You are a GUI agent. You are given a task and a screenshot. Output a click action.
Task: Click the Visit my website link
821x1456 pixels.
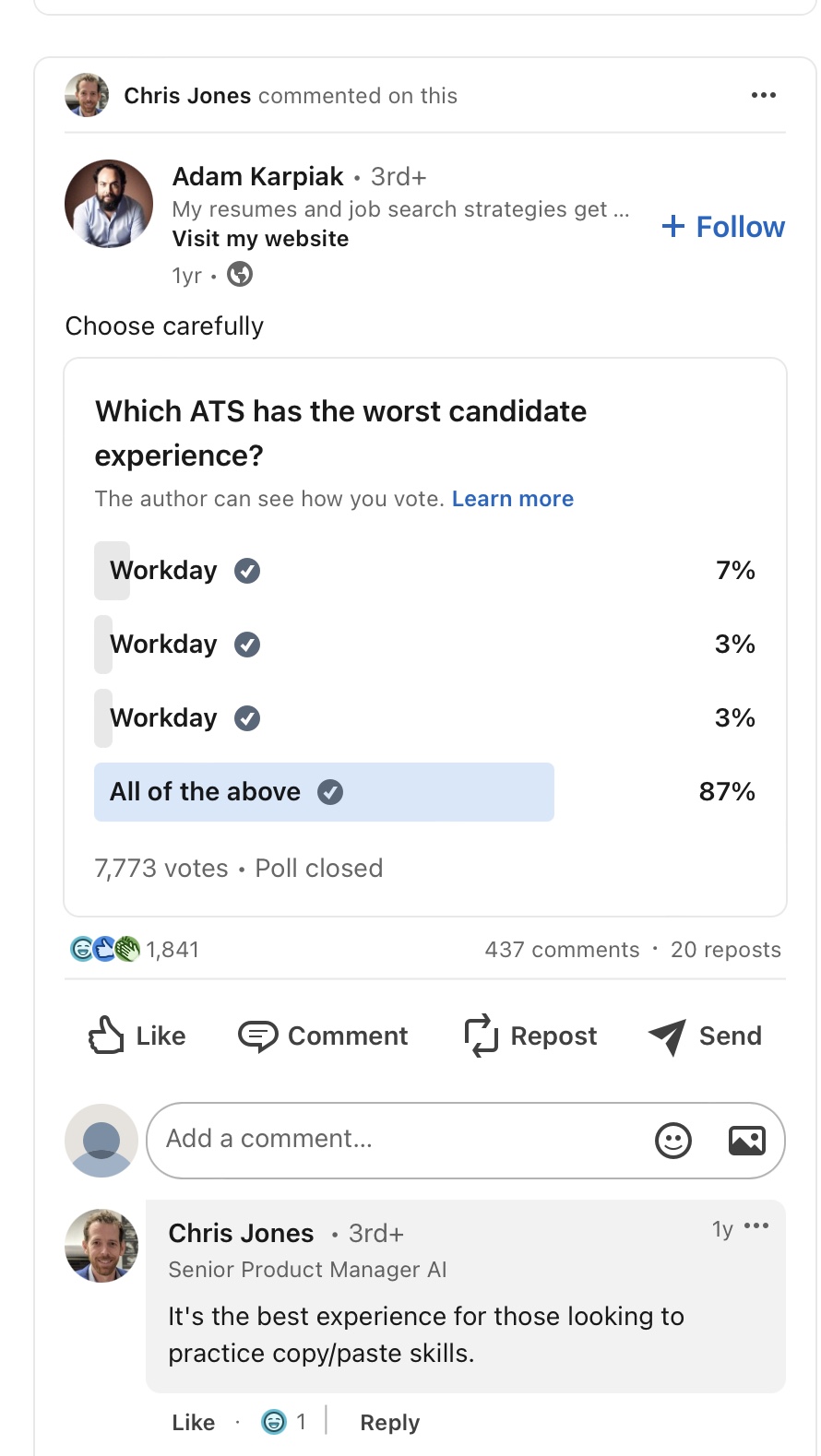point(260,239)
